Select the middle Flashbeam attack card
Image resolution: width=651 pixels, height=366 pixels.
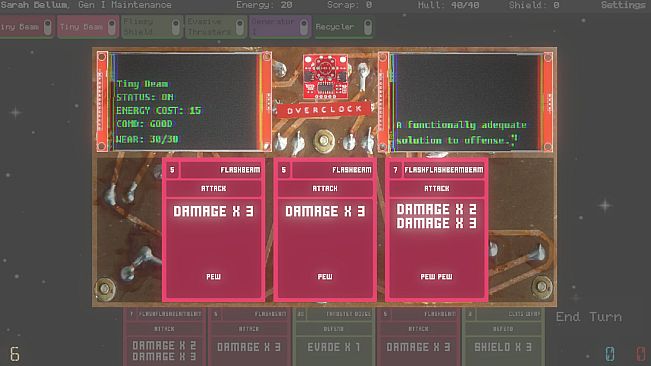(325, 229)
